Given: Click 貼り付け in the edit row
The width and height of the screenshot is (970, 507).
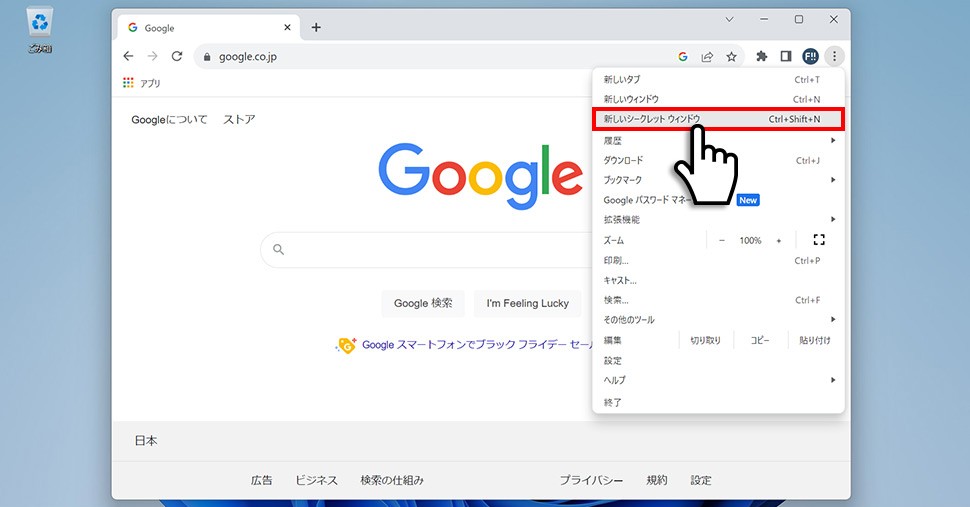Looking at the screenshot, I should [x=815, y=341].
